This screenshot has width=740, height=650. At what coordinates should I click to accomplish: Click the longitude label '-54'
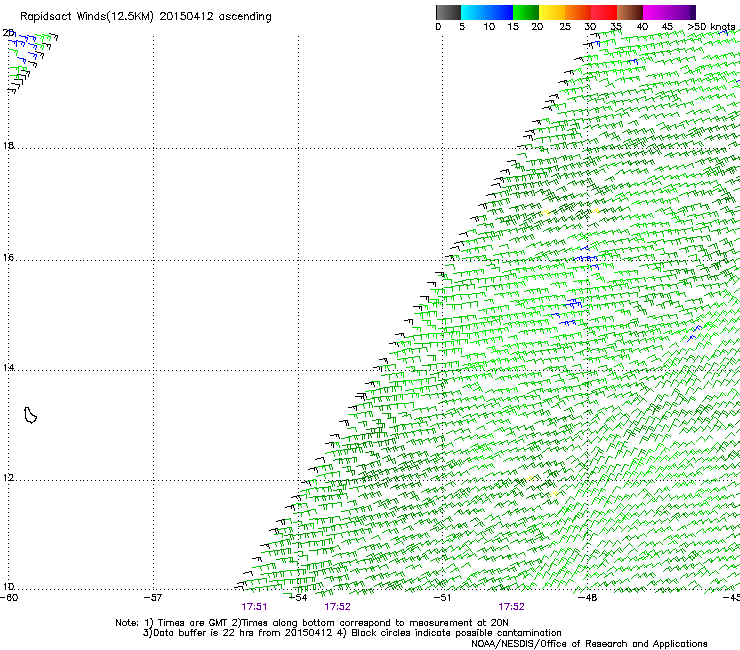298,598
